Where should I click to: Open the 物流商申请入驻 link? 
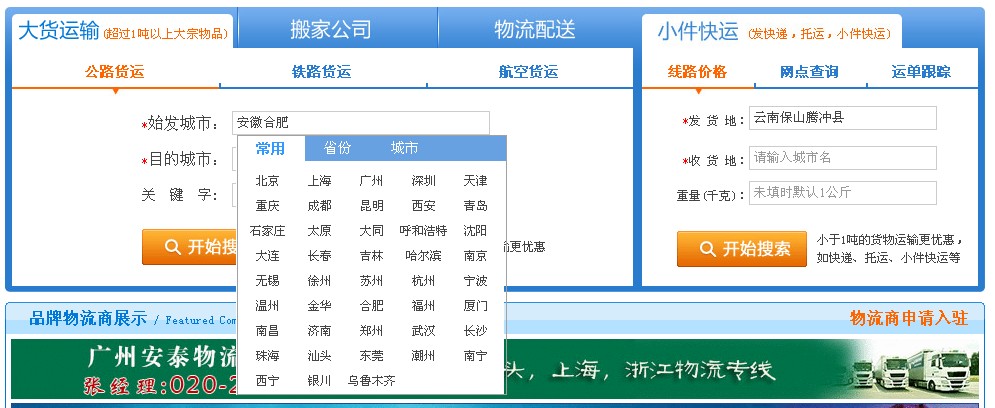pos(908,318)
